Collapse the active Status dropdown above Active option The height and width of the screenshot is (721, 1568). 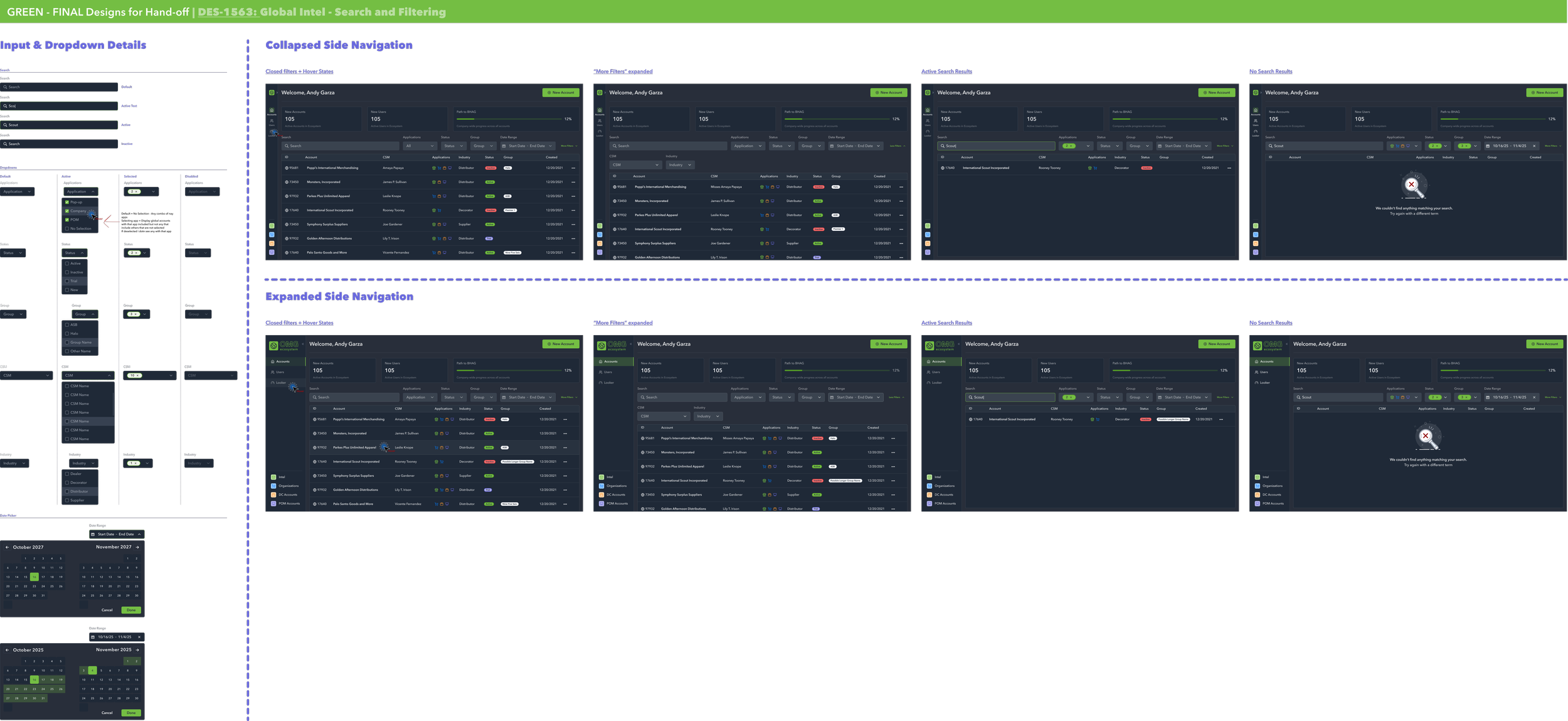[82, 253]
